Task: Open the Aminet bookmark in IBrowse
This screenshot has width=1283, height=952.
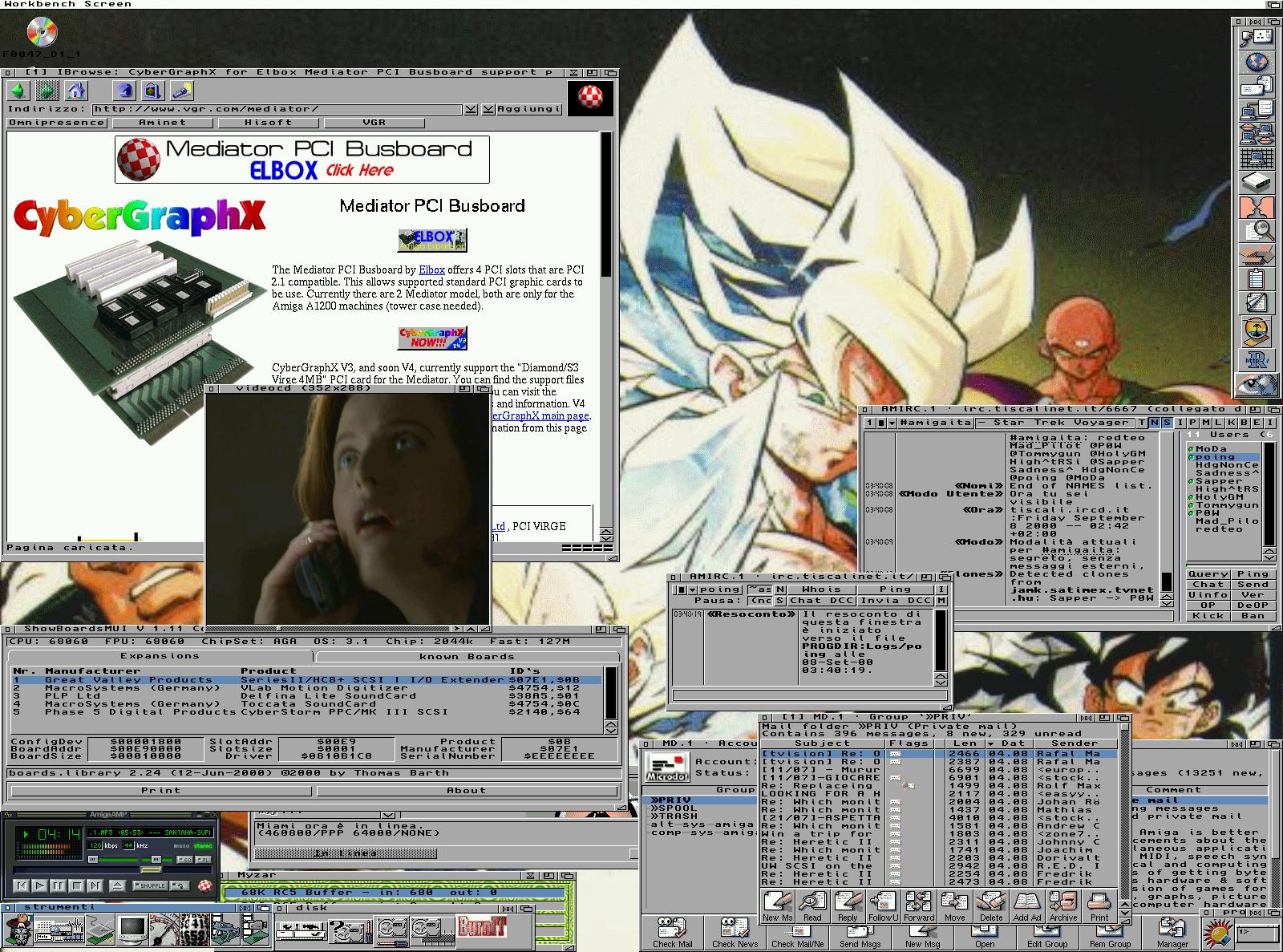Action: [163, 123]
